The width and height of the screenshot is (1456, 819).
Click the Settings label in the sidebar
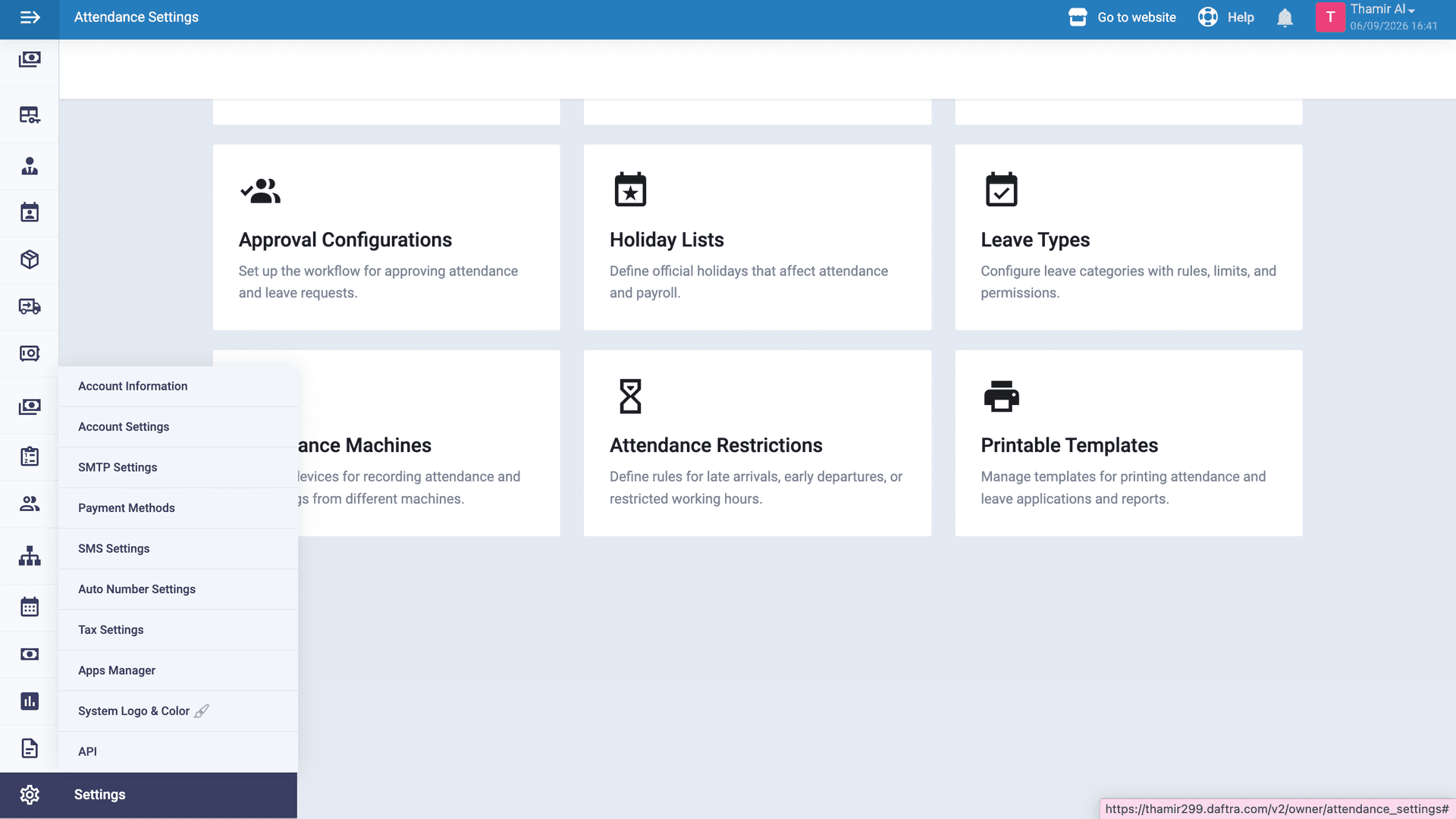point(99,795)
